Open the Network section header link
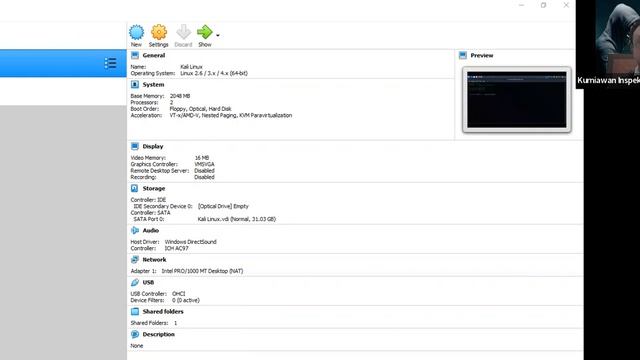 pyautogui.click(x=154, y=260)
